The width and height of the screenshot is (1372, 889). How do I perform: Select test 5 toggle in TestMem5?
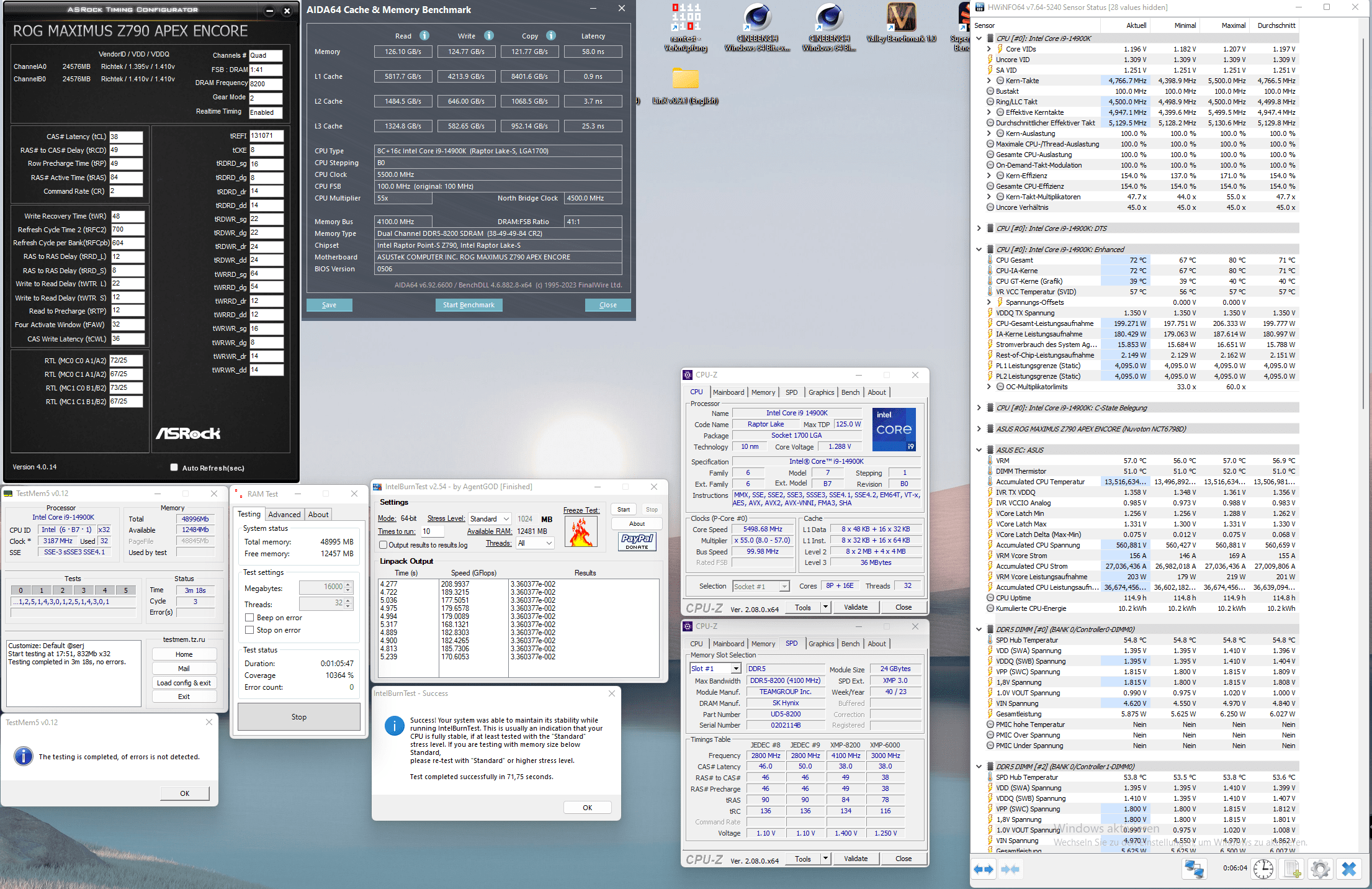pos(125,590)
